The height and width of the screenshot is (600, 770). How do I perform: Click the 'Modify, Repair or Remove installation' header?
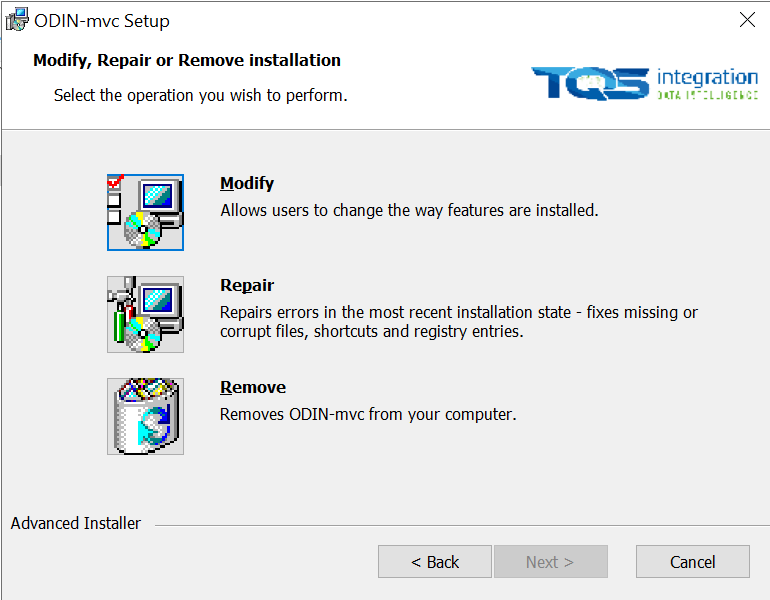coord(187,61)
